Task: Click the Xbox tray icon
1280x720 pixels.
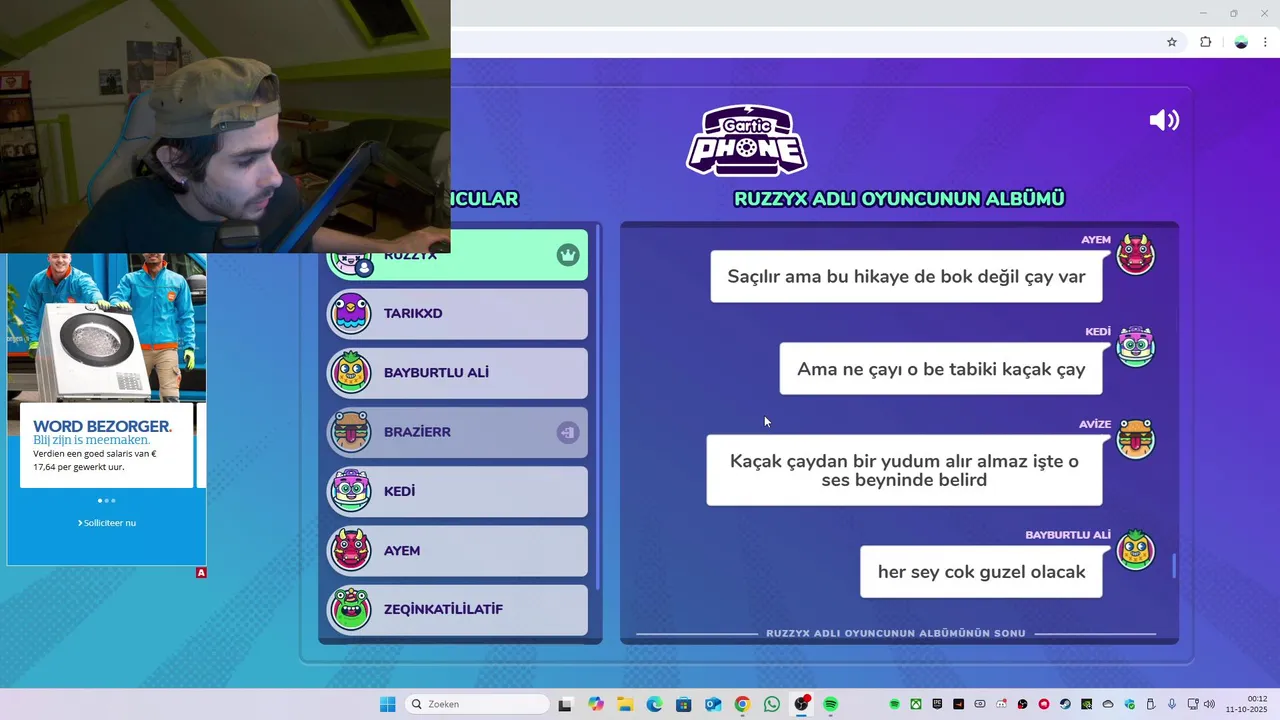Action: coord(916,704)
